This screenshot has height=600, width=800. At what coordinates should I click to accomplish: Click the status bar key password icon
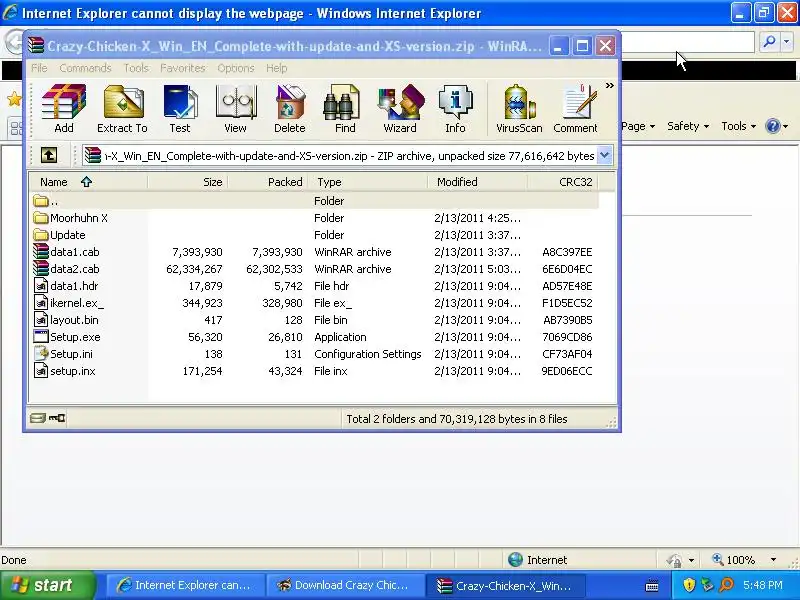coord(57,418)
